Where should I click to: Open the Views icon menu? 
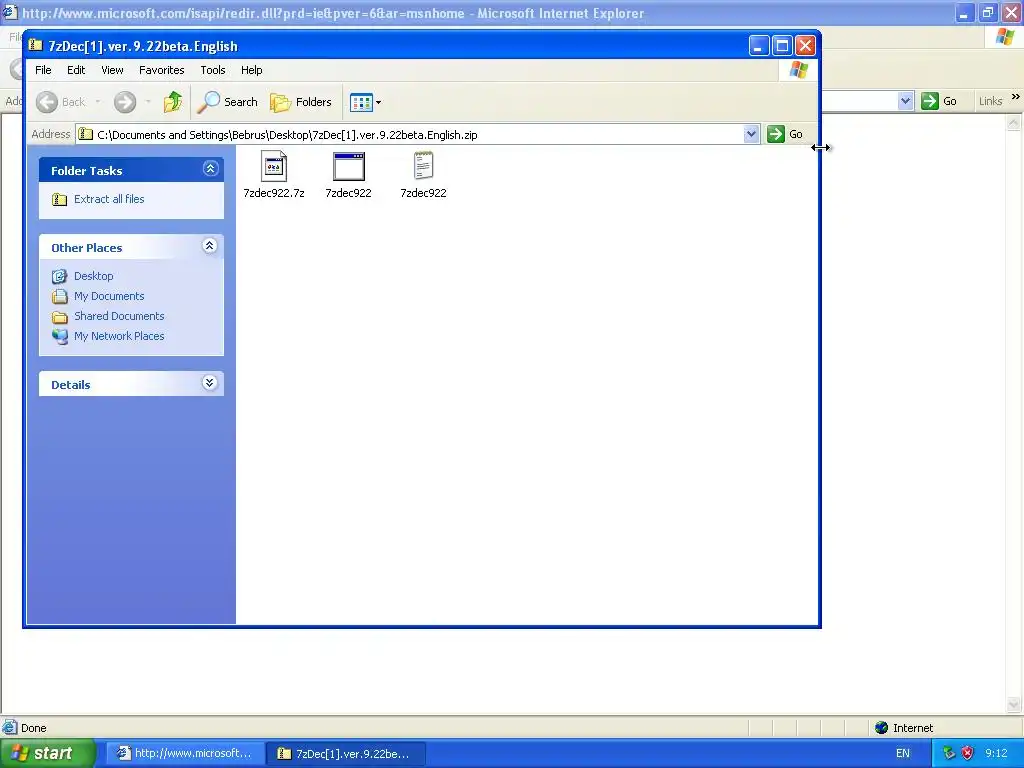tap(365, 102)
